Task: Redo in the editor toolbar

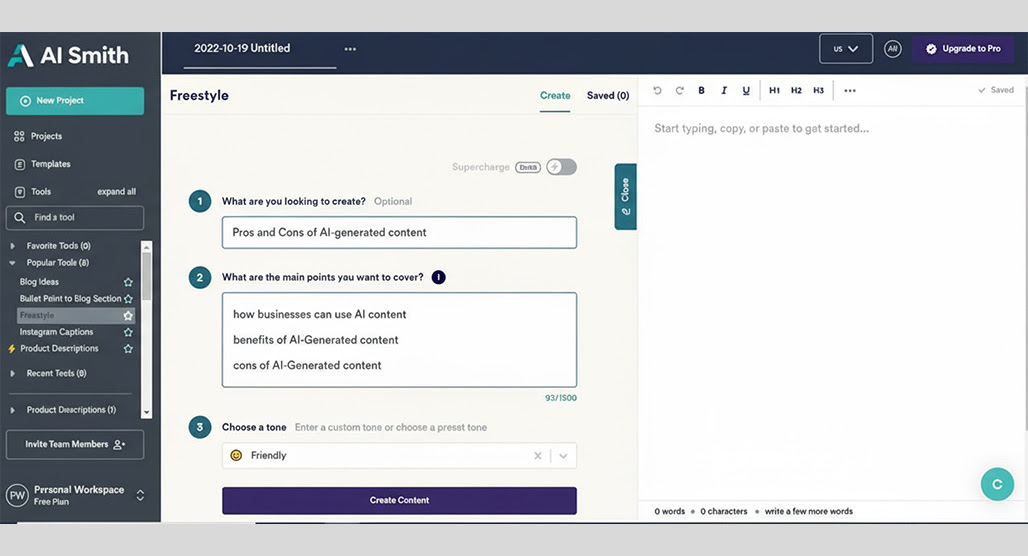Action: [679, 90]
